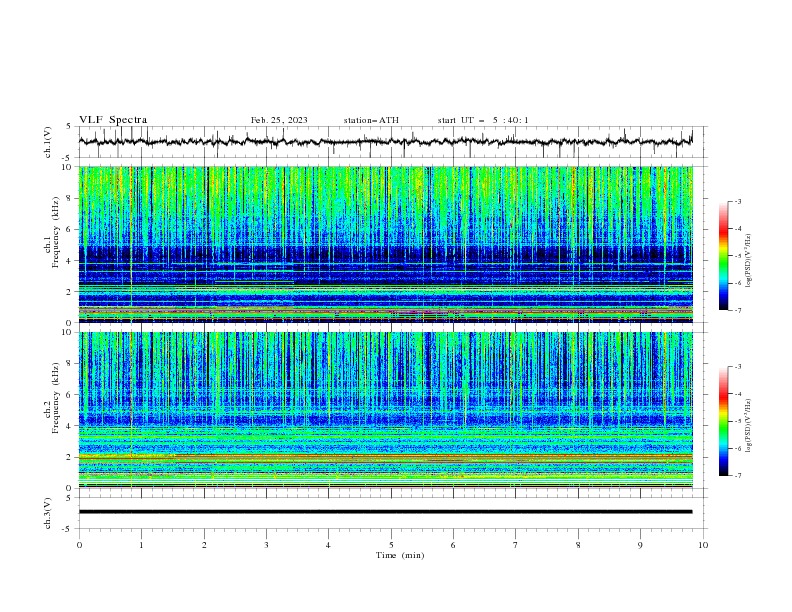Click the lower "log(PSD)(V²/Hz)" colorbar label
Image resolution: width=792 pixels, height=612 pixels.
pyautogui.click(x=749, y=426)
